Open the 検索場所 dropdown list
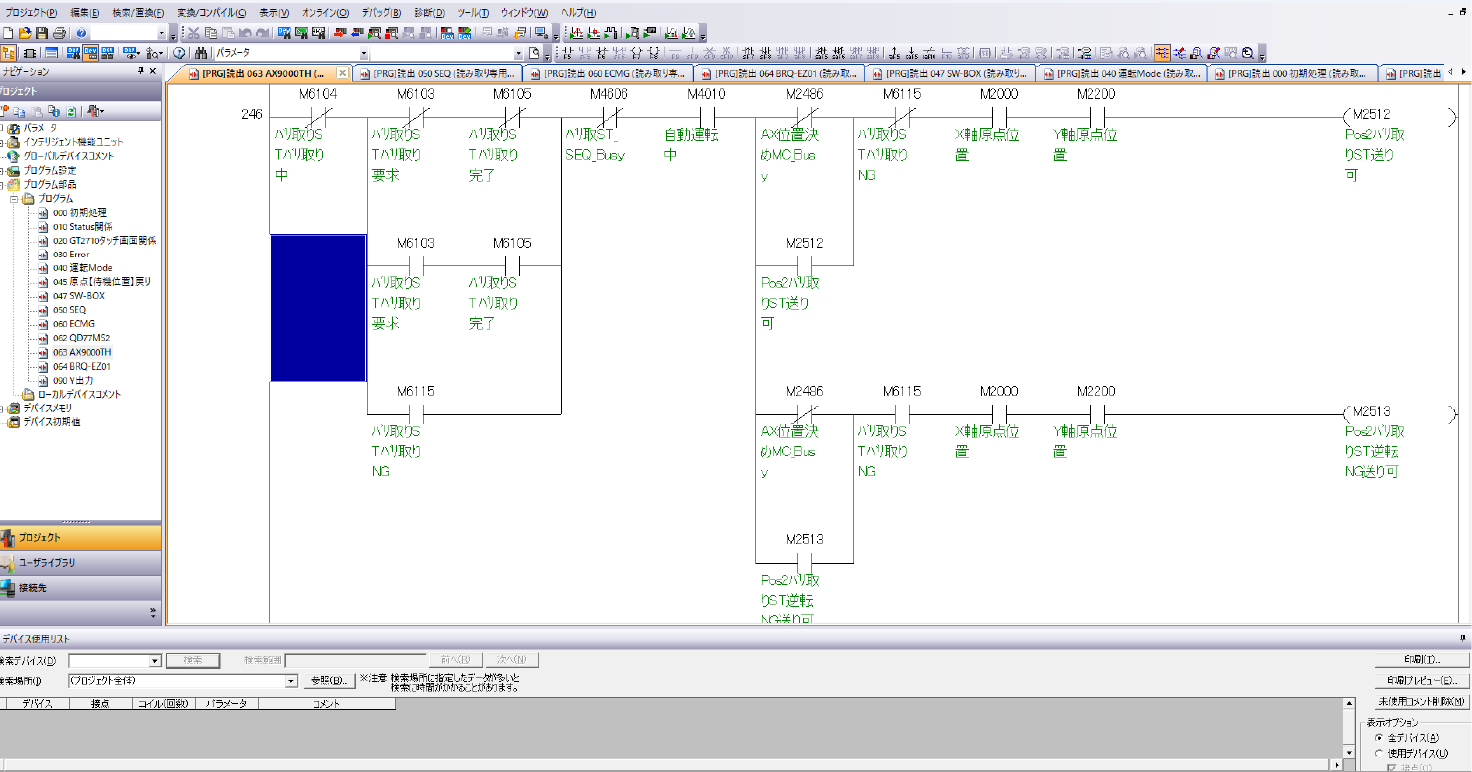1472x772 pixels. [x=291, y=681]
